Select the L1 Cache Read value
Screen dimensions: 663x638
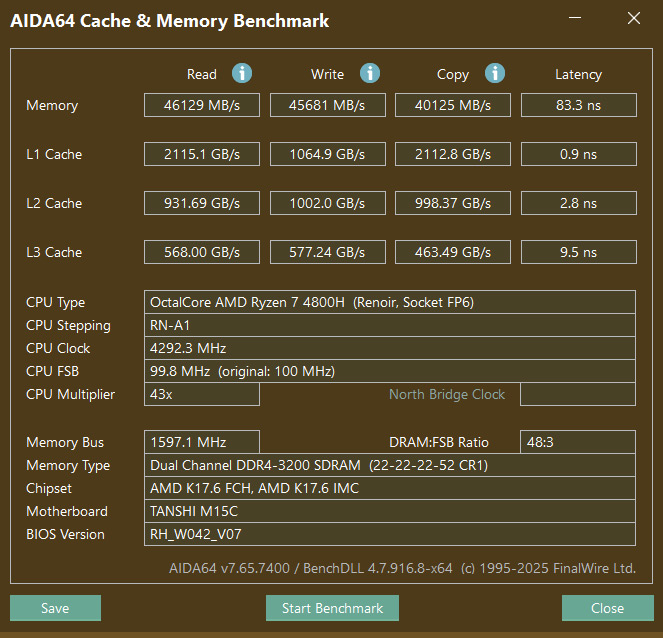pos(202,154)
